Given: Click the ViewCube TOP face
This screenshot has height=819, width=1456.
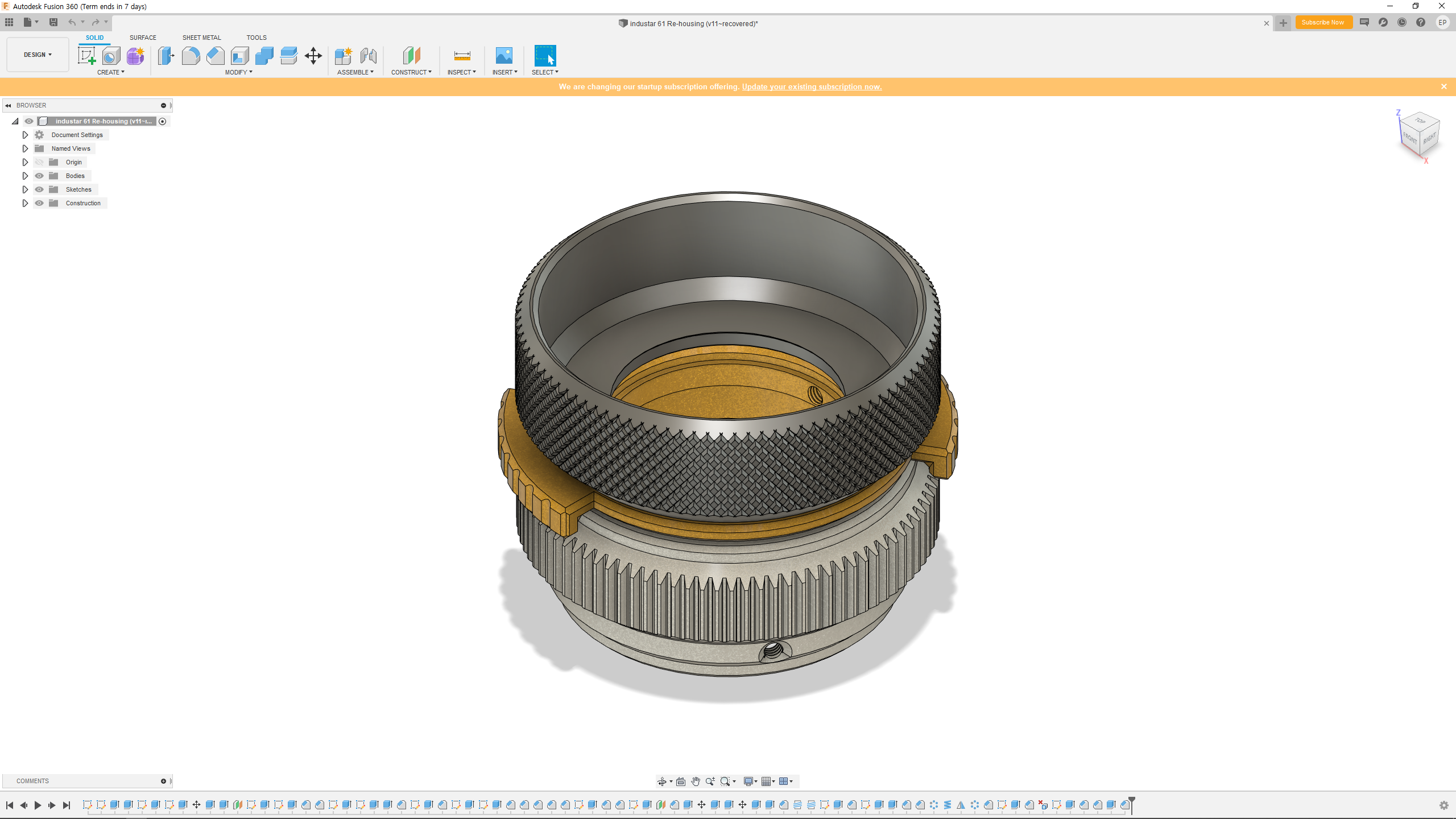Looking at the screenshot, I should click(x=1420, y=121).
